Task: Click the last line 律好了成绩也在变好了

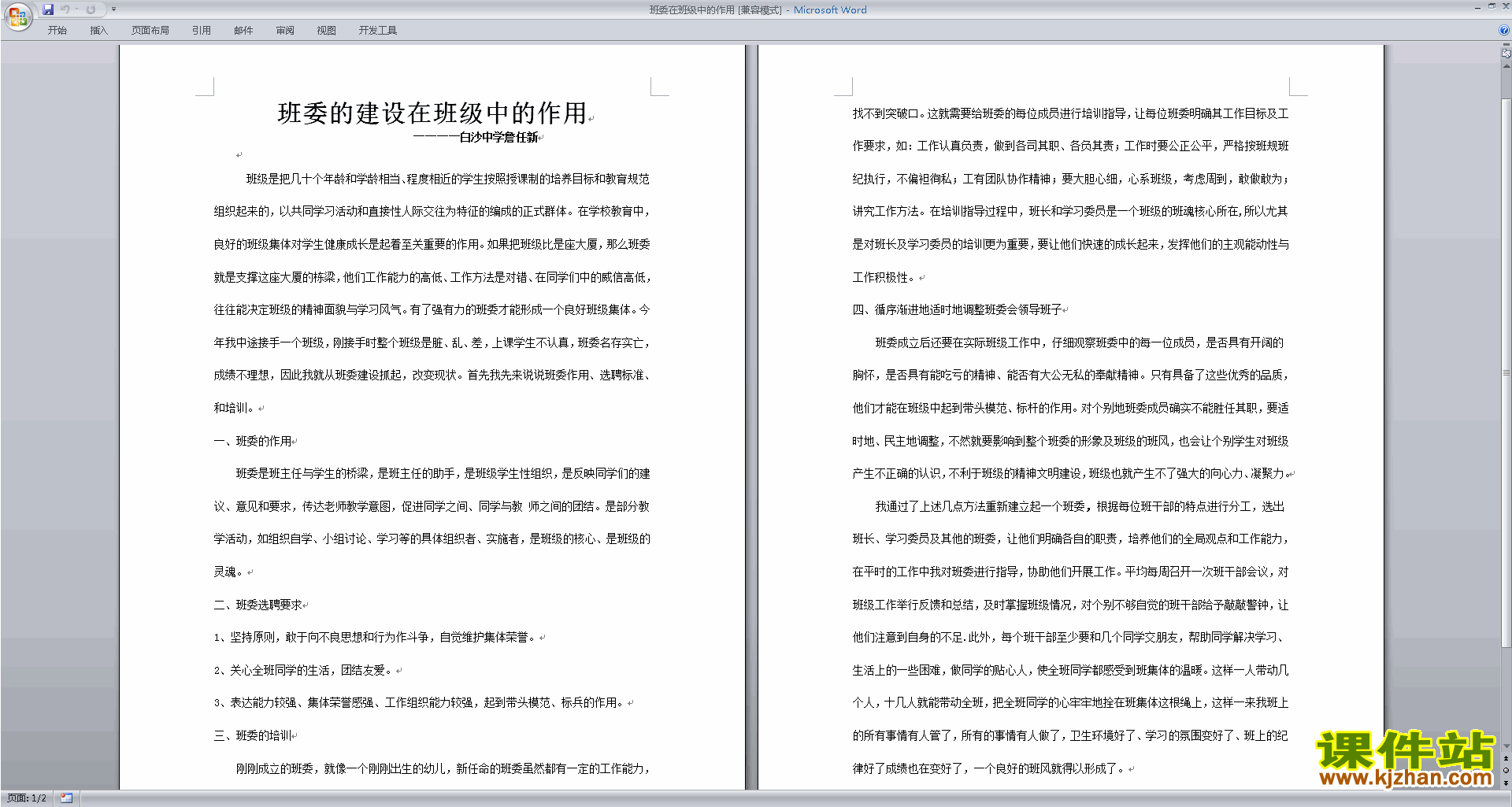Action: [989, 768]
